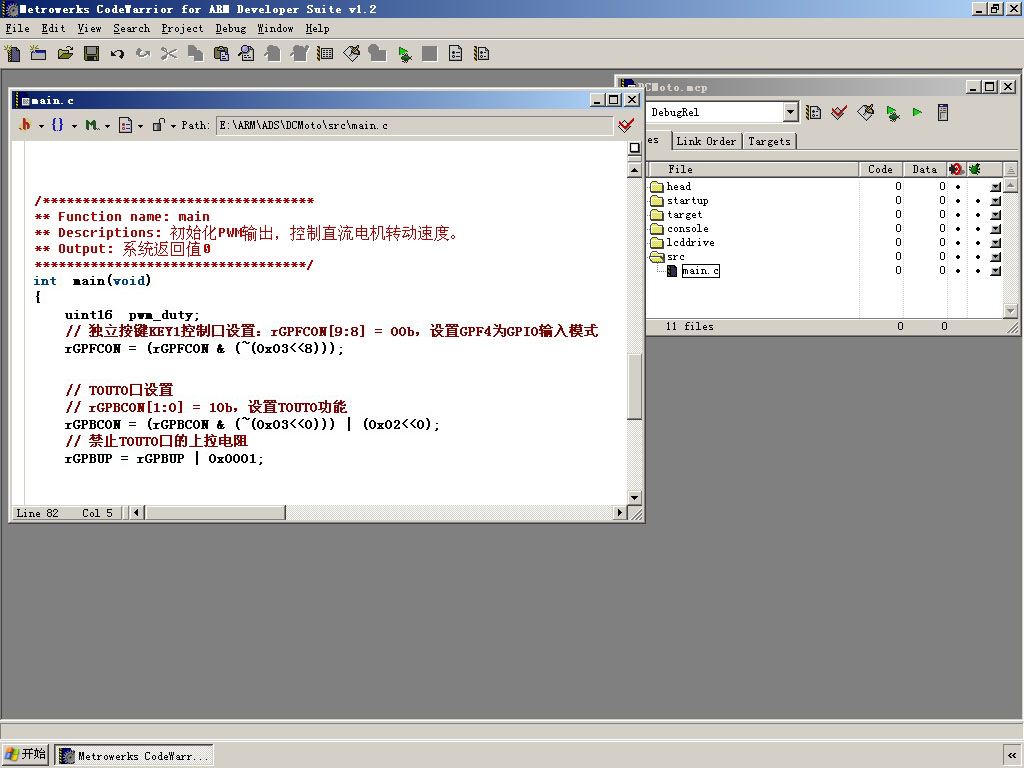This screenshot has width=1024, height=768.
Task: Open Find with the magnifier icon
Action: (247, 54)
